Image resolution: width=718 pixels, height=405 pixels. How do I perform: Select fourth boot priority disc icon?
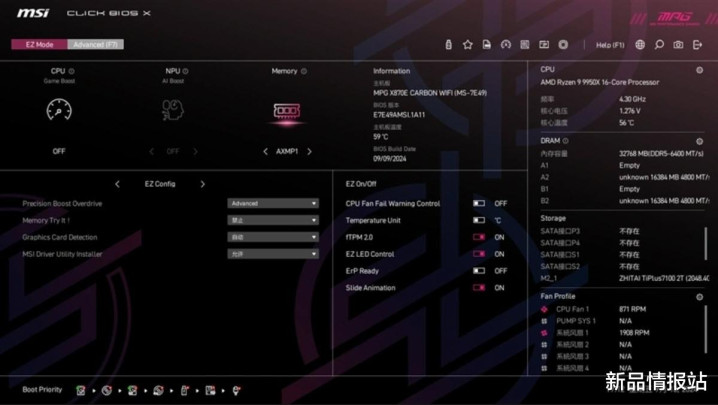point(158,390)
